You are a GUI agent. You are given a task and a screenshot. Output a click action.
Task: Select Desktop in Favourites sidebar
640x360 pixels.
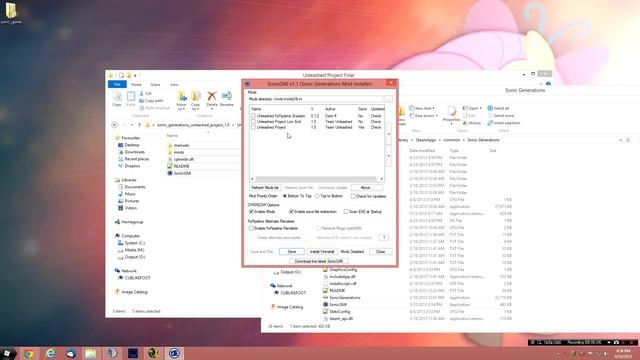(x=129, y=145)
